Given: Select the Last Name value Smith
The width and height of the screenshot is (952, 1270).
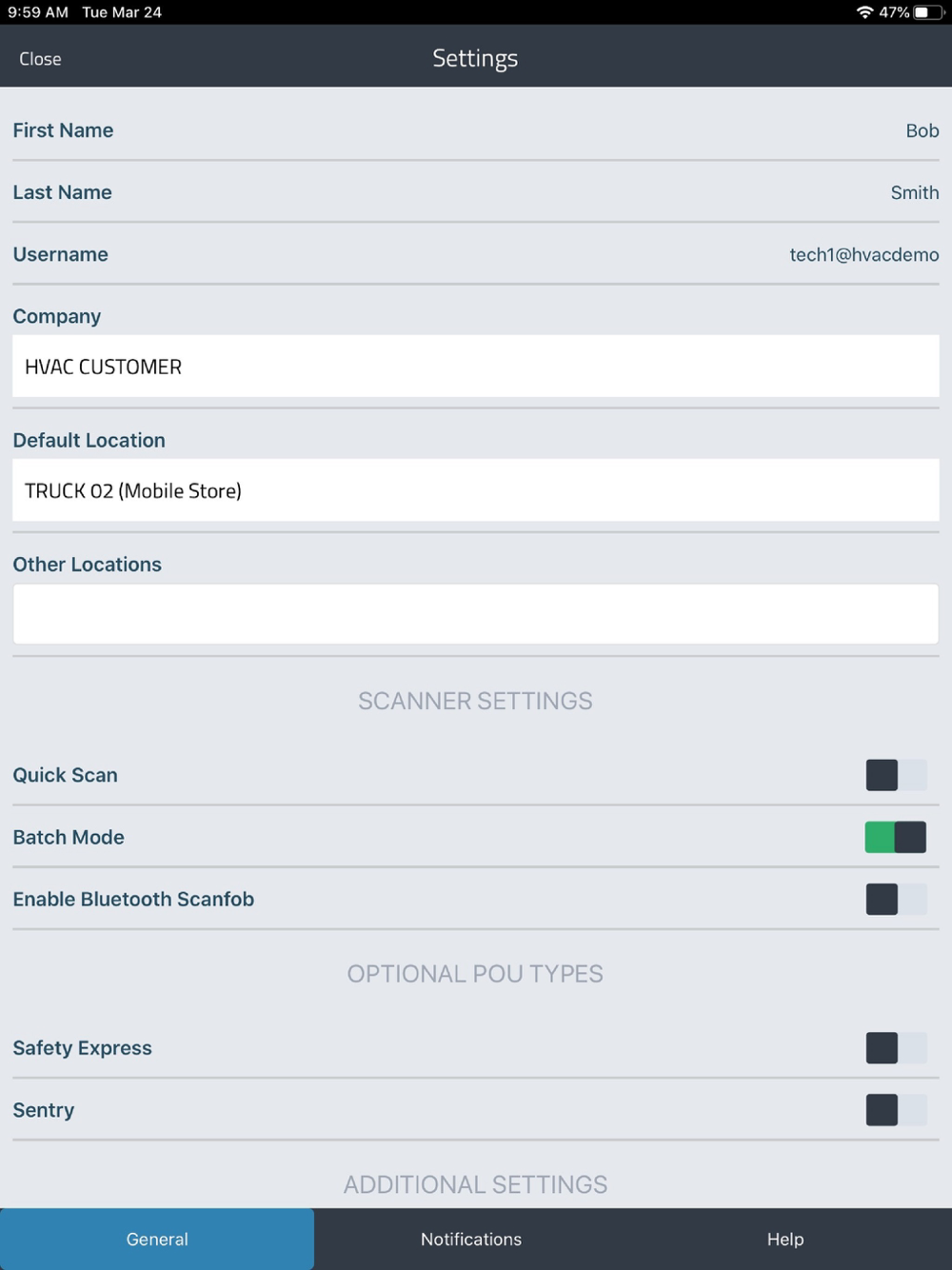Looking at the screenshot, I should 914,192.
